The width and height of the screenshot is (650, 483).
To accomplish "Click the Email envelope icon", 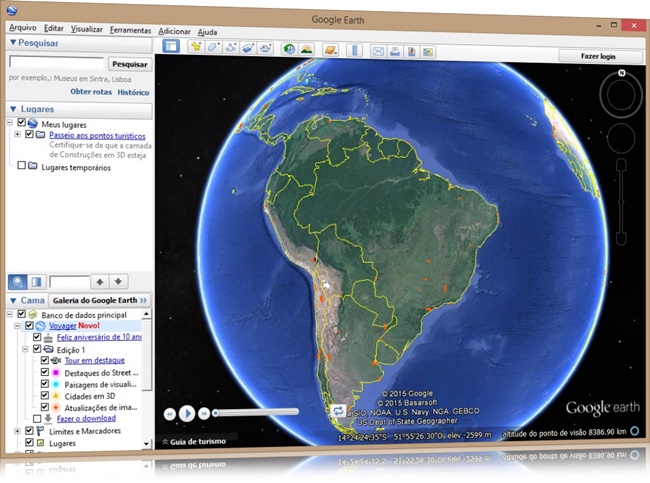I will (x=378, y=51).
